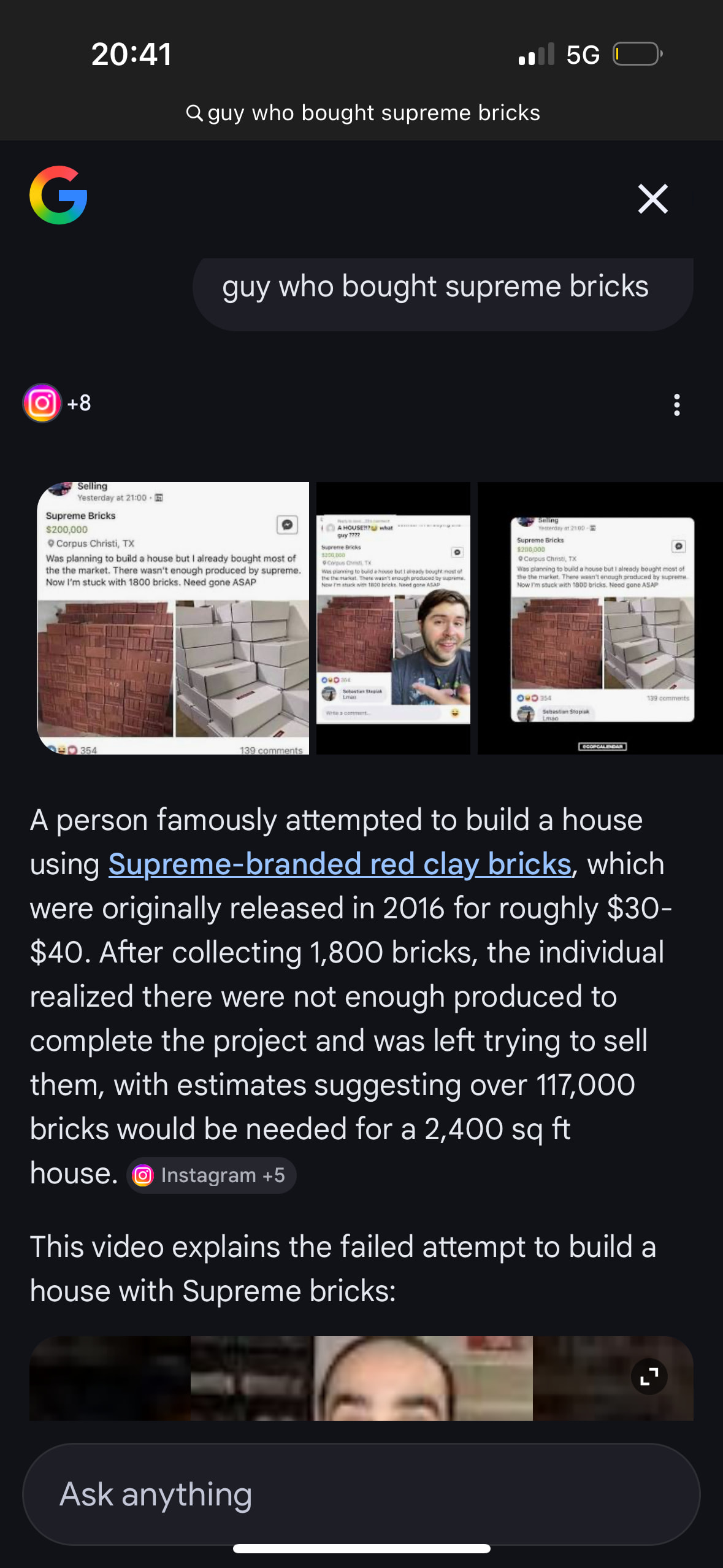Screen dimensions: 723x1568
Task: Open the Instagram +5 sources chip
Action: (211, 1175)
